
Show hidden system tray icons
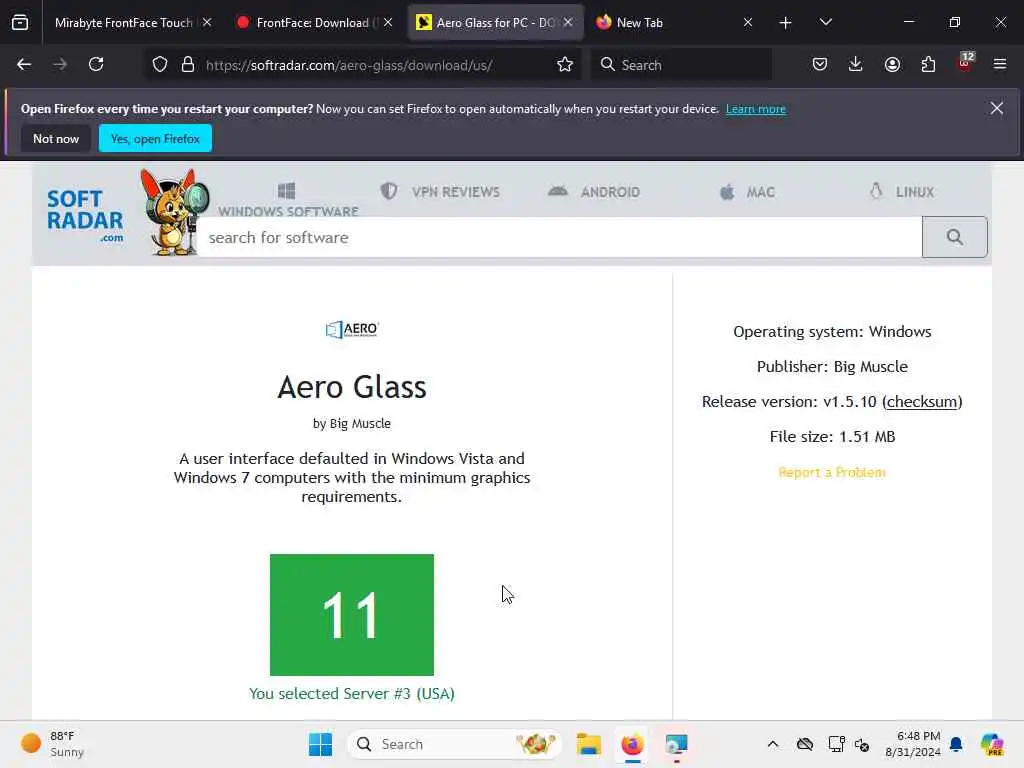(x=773, y=744)
